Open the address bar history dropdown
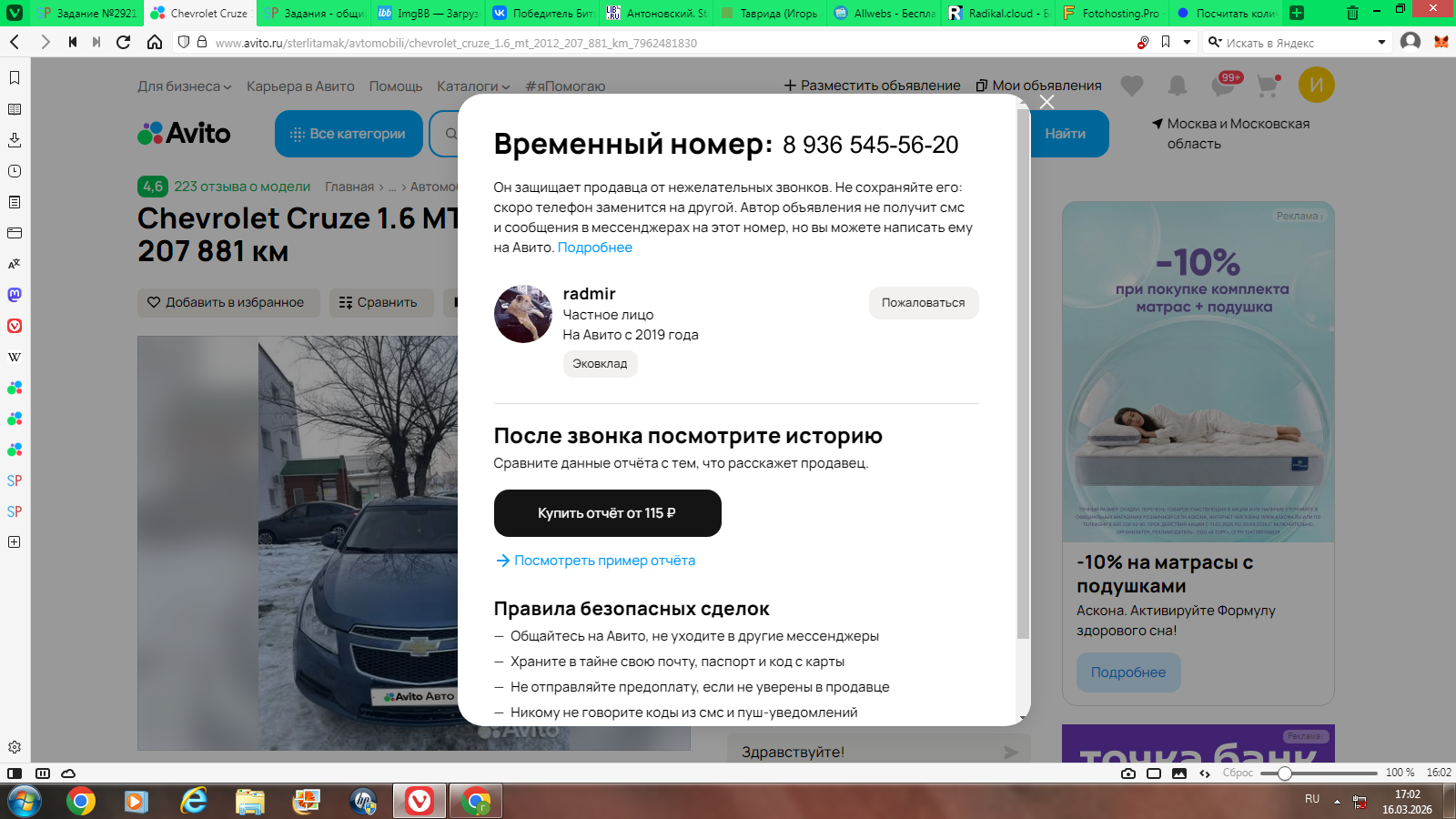Screen dimensions: 1456x819 1187,42
